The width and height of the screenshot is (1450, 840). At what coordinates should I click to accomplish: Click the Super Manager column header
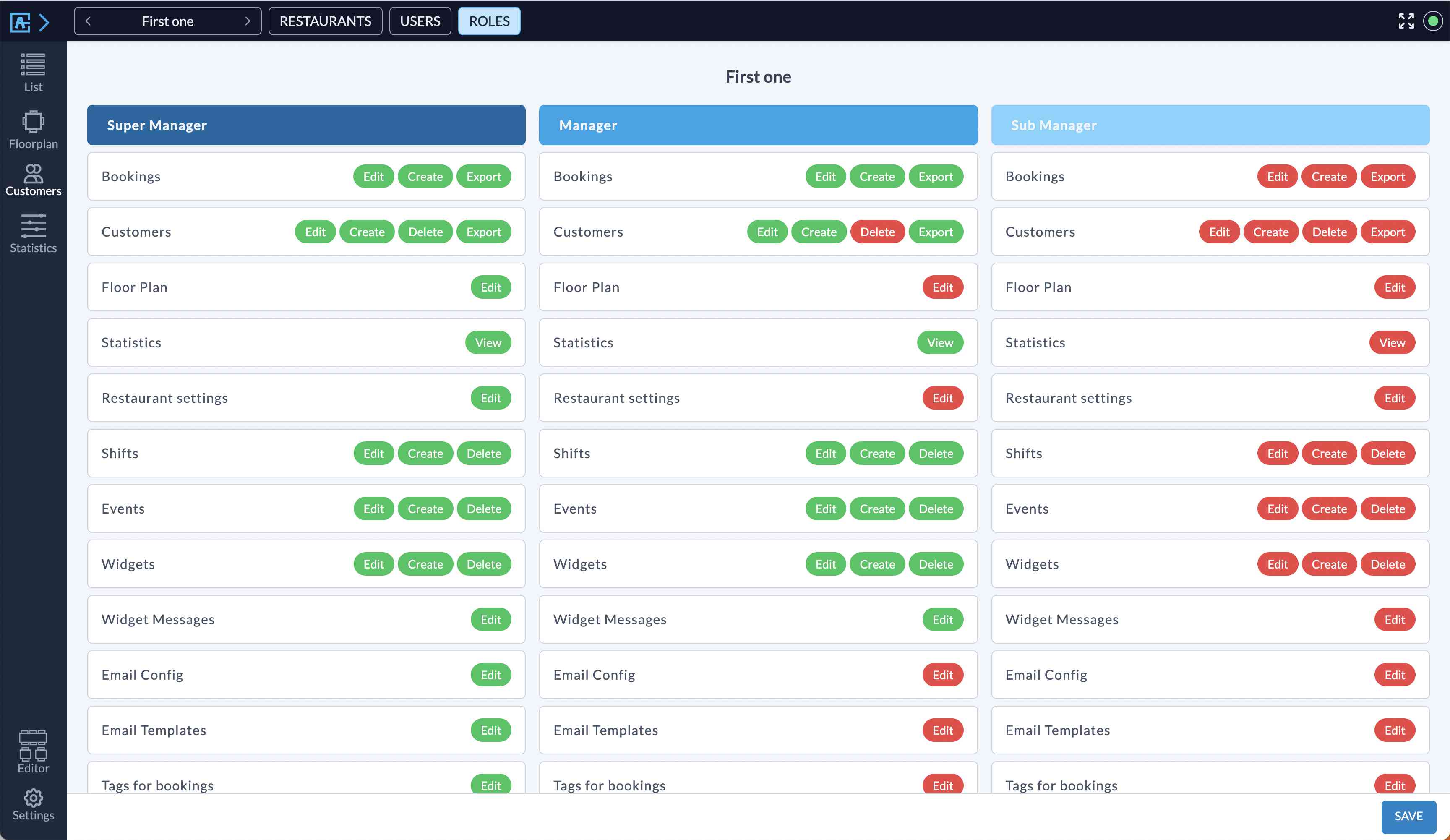point(306,125)
